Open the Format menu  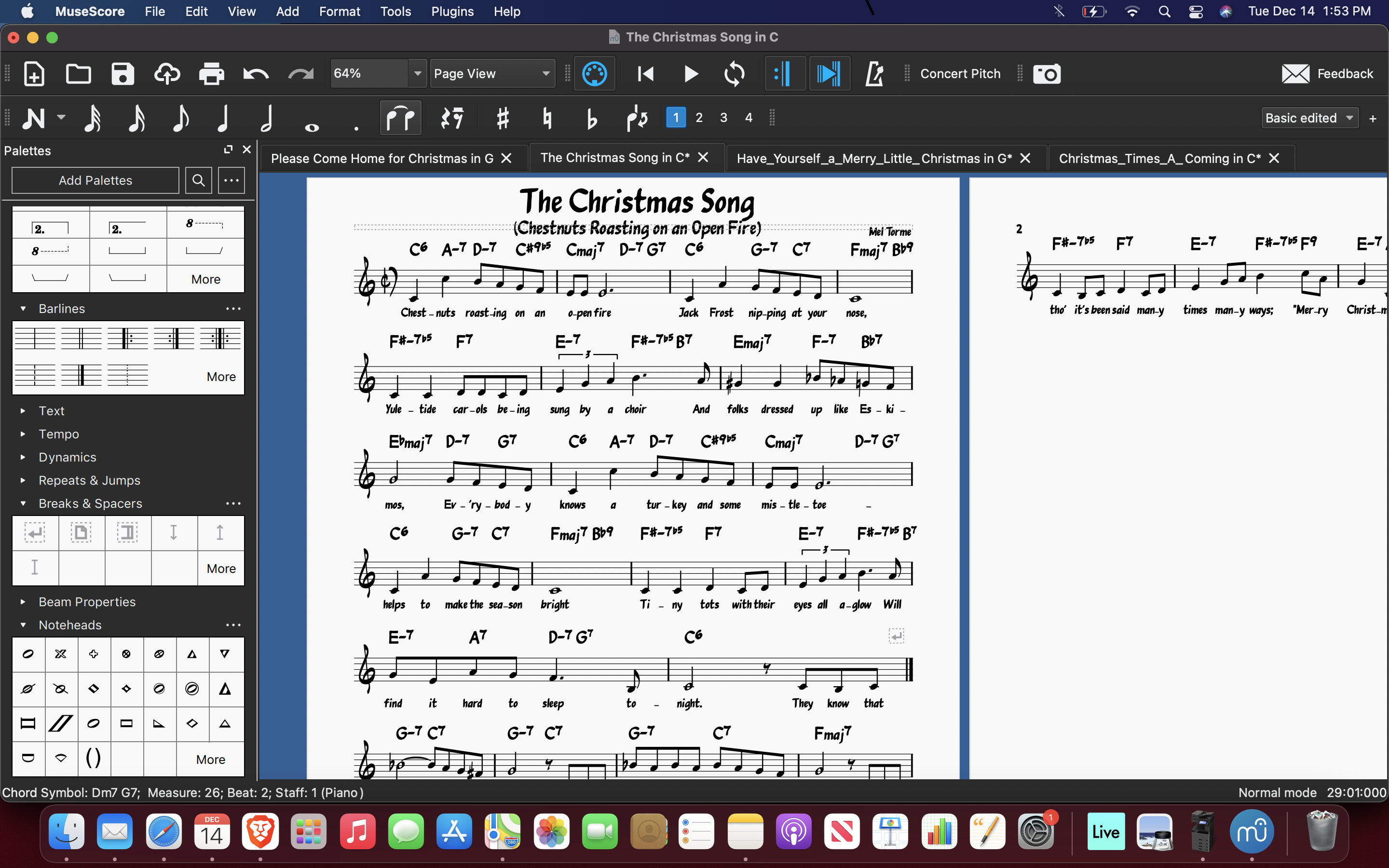340,12
